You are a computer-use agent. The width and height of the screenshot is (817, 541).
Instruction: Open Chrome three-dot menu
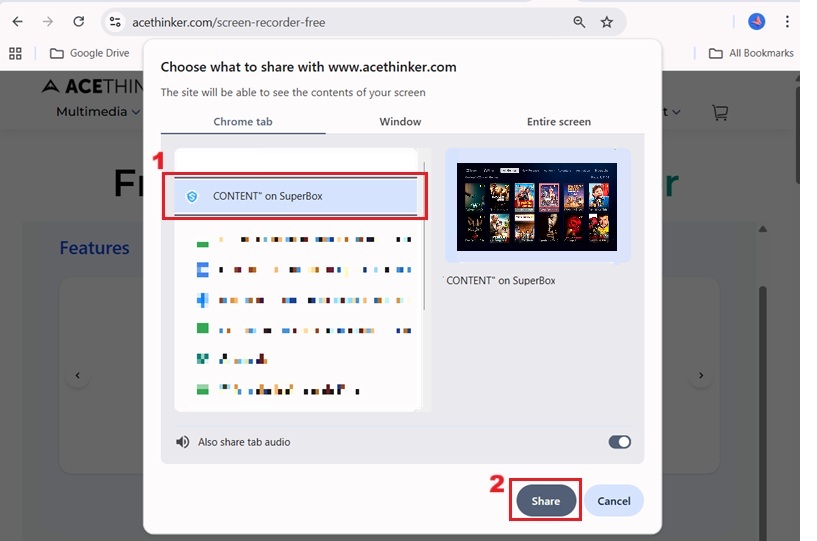click(787, 22)
